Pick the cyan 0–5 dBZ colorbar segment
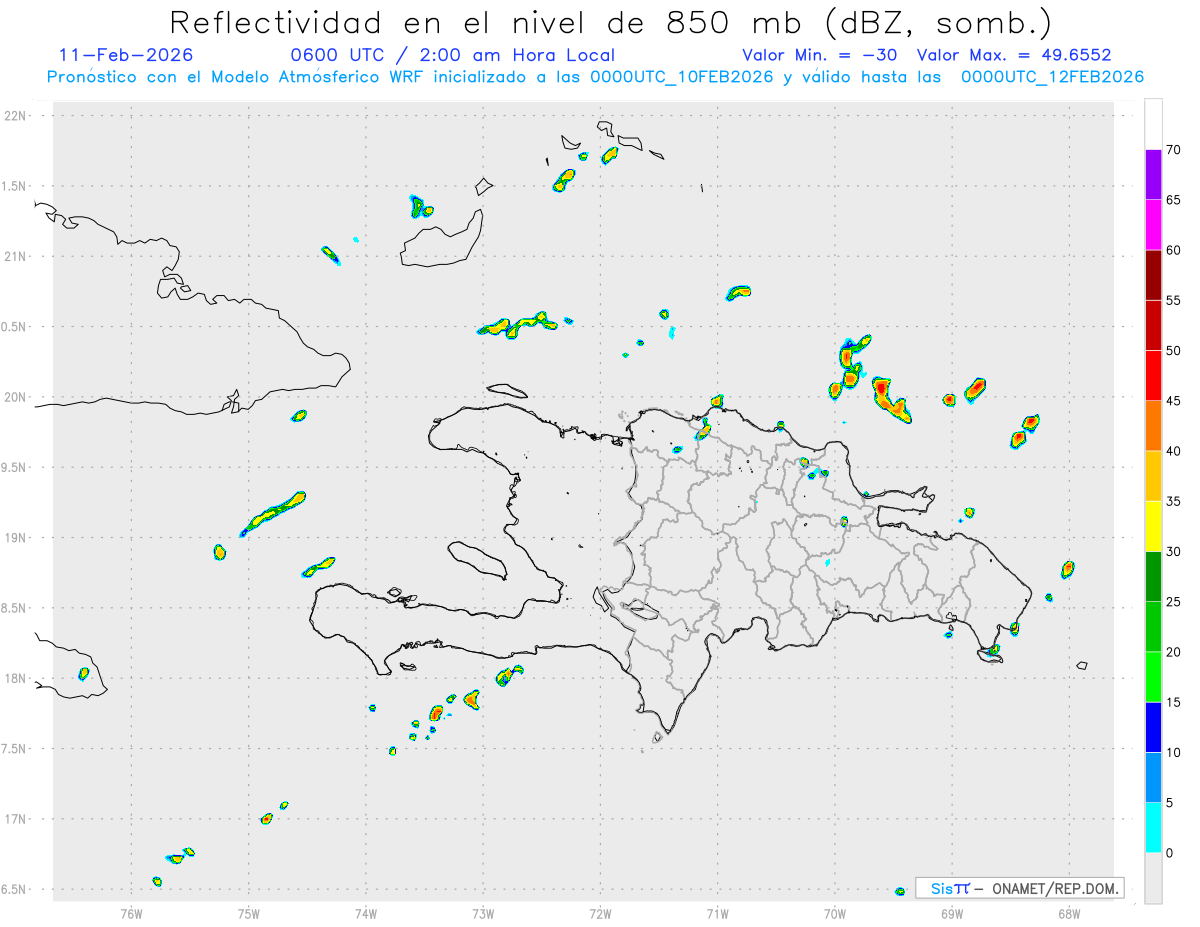1200x927 pixels. click(x=1153, y=828)
